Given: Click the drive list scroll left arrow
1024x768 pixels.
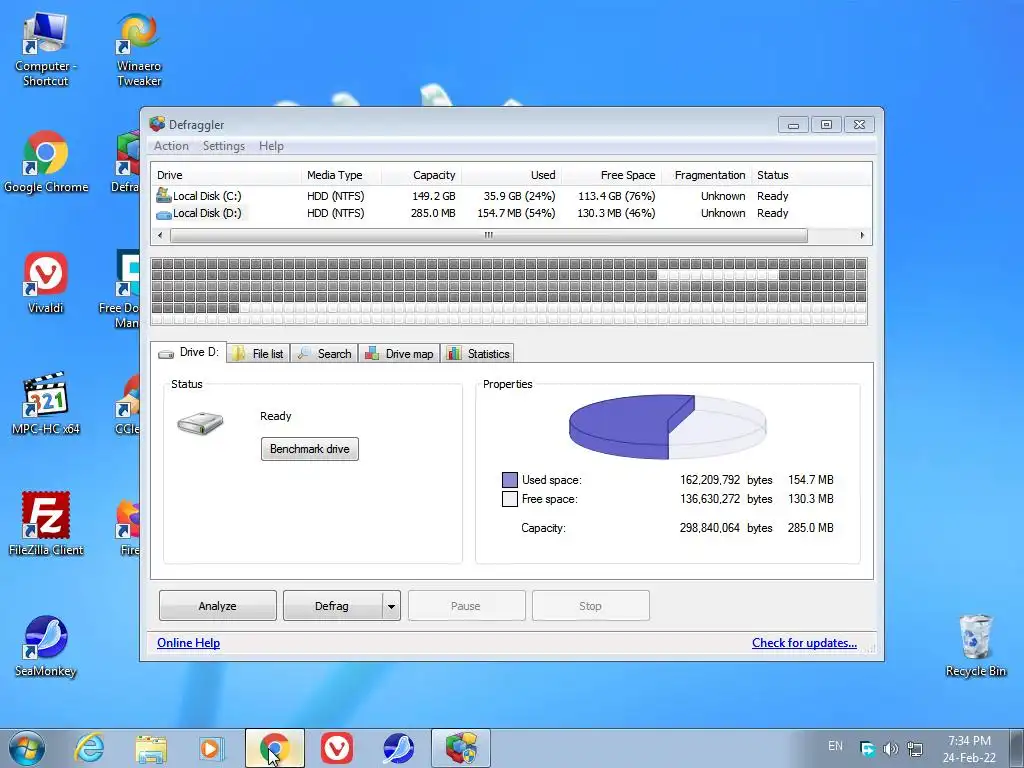Looking at the screenshot, I should point(161,236).
